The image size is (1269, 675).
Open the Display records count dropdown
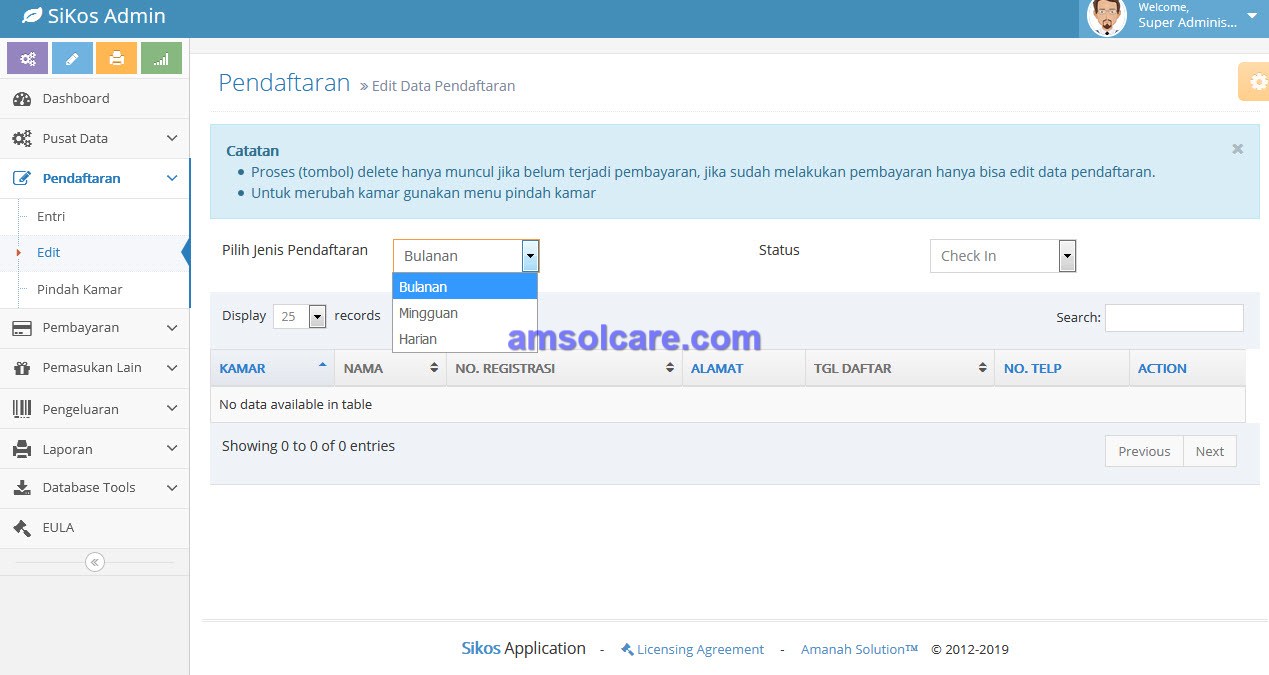pos(300,316)
